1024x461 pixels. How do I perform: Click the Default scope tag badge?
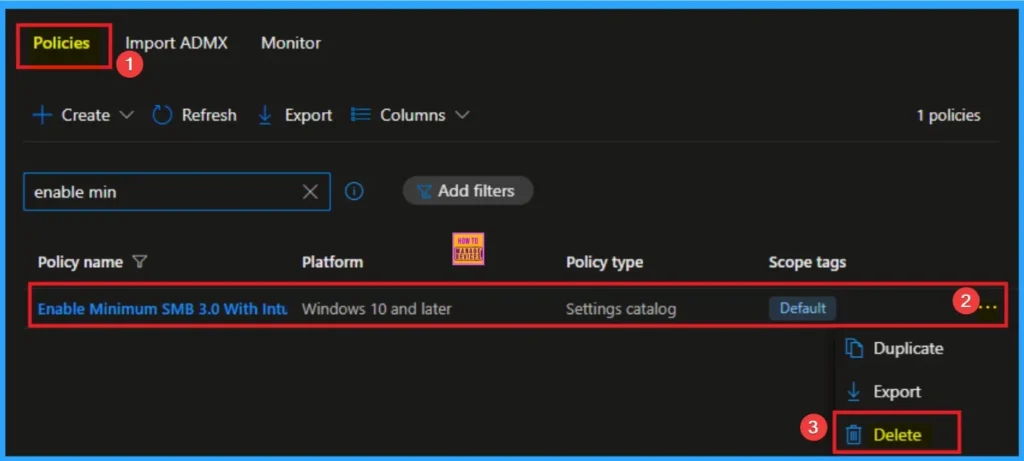click(802, 308)
